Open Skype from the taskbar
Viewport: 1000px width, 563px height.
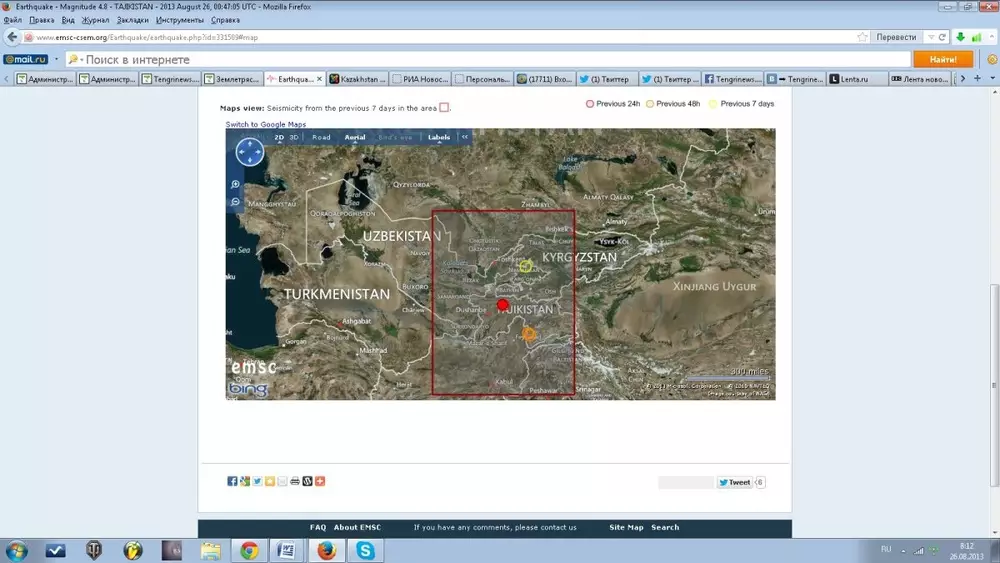coord(366,550)
